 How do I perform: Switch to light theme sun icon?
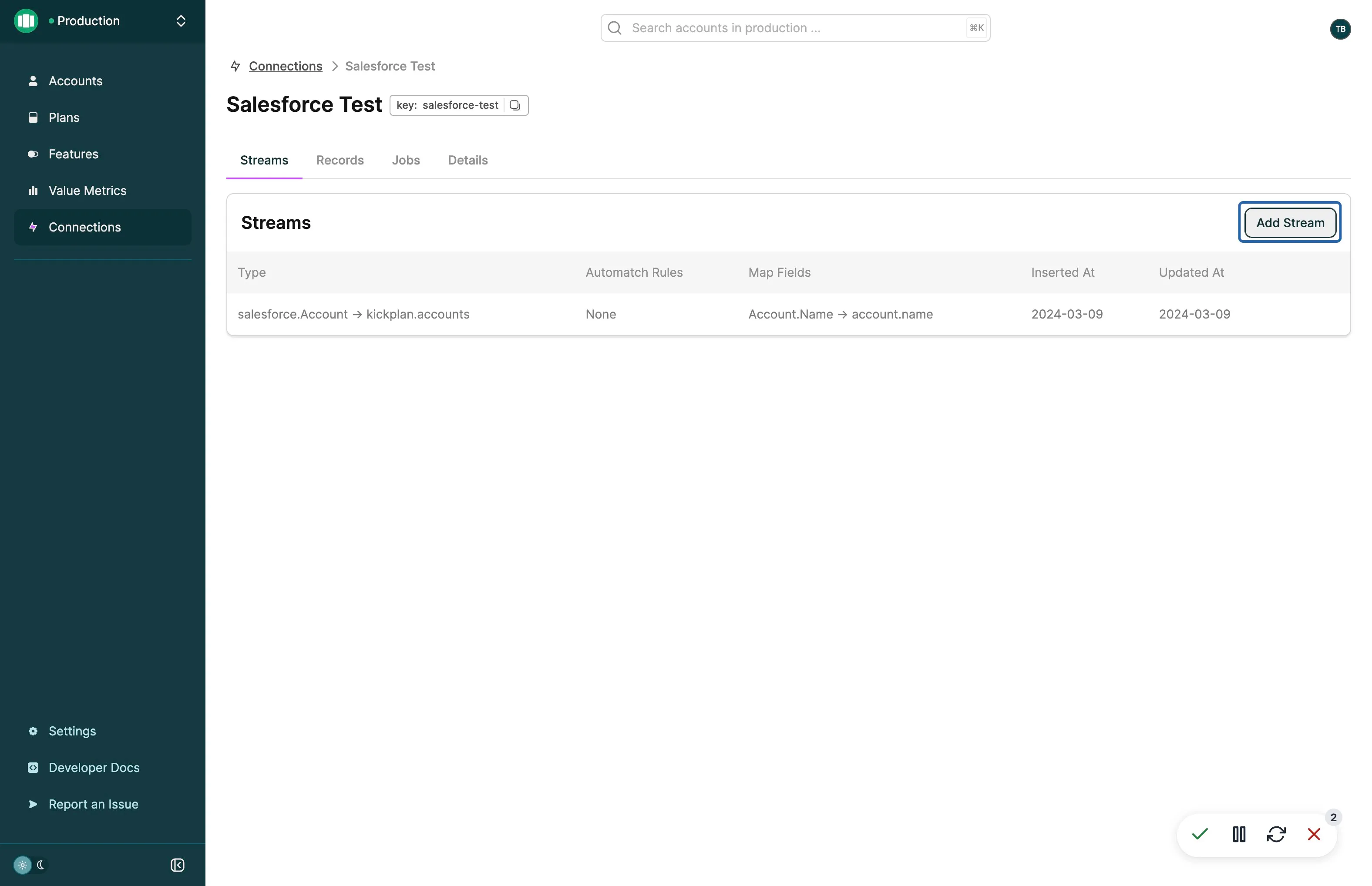23,865
